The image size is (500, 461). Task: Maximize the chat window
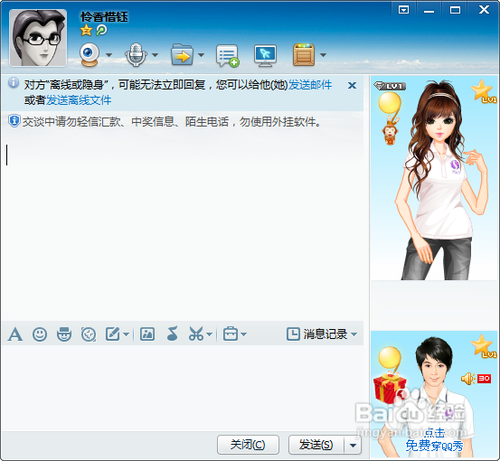[x=455, y=10]
